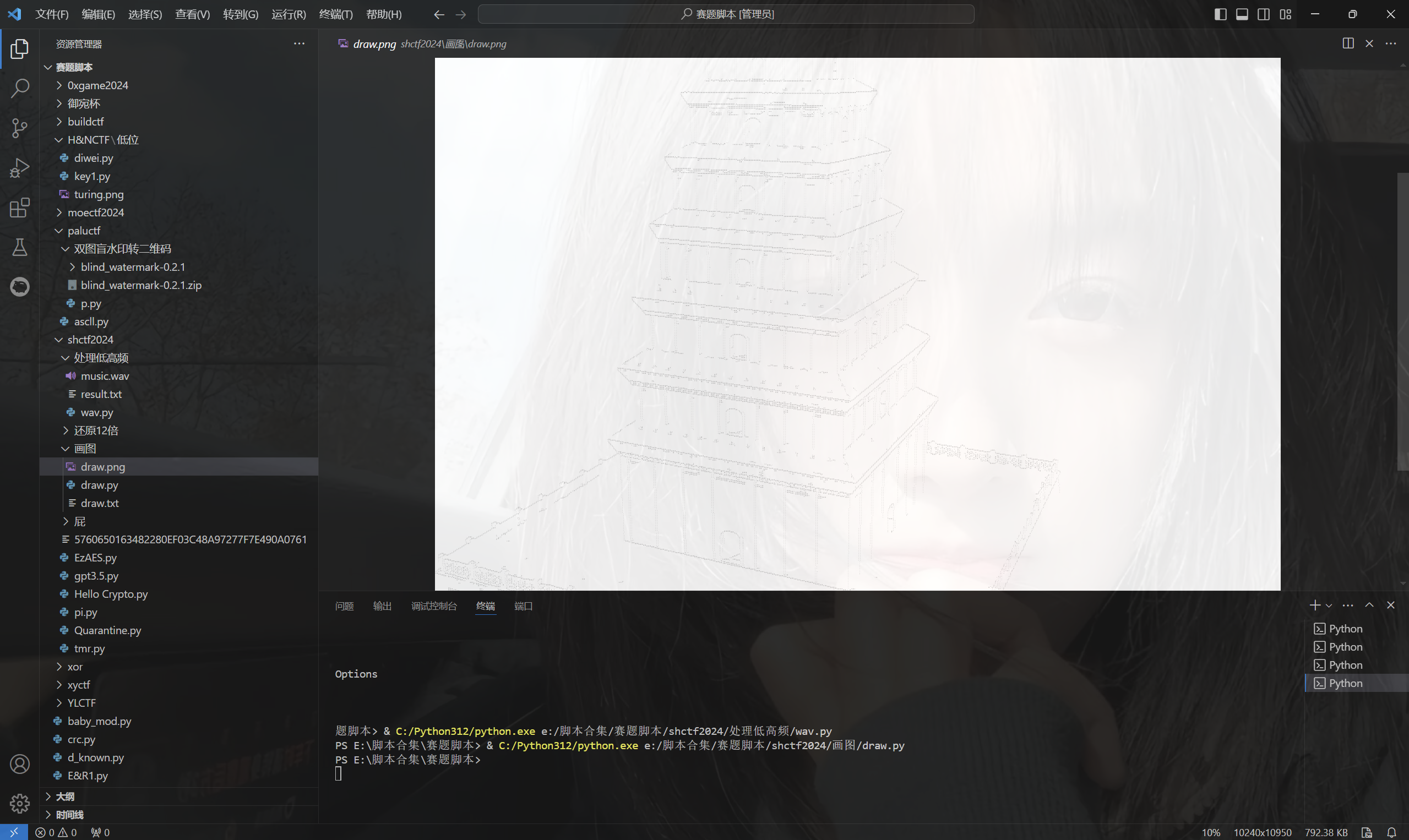Viewport: 1409px width, 840px height.
Task: Switch to the 端口 panel tab
Action: coord(523,606)
